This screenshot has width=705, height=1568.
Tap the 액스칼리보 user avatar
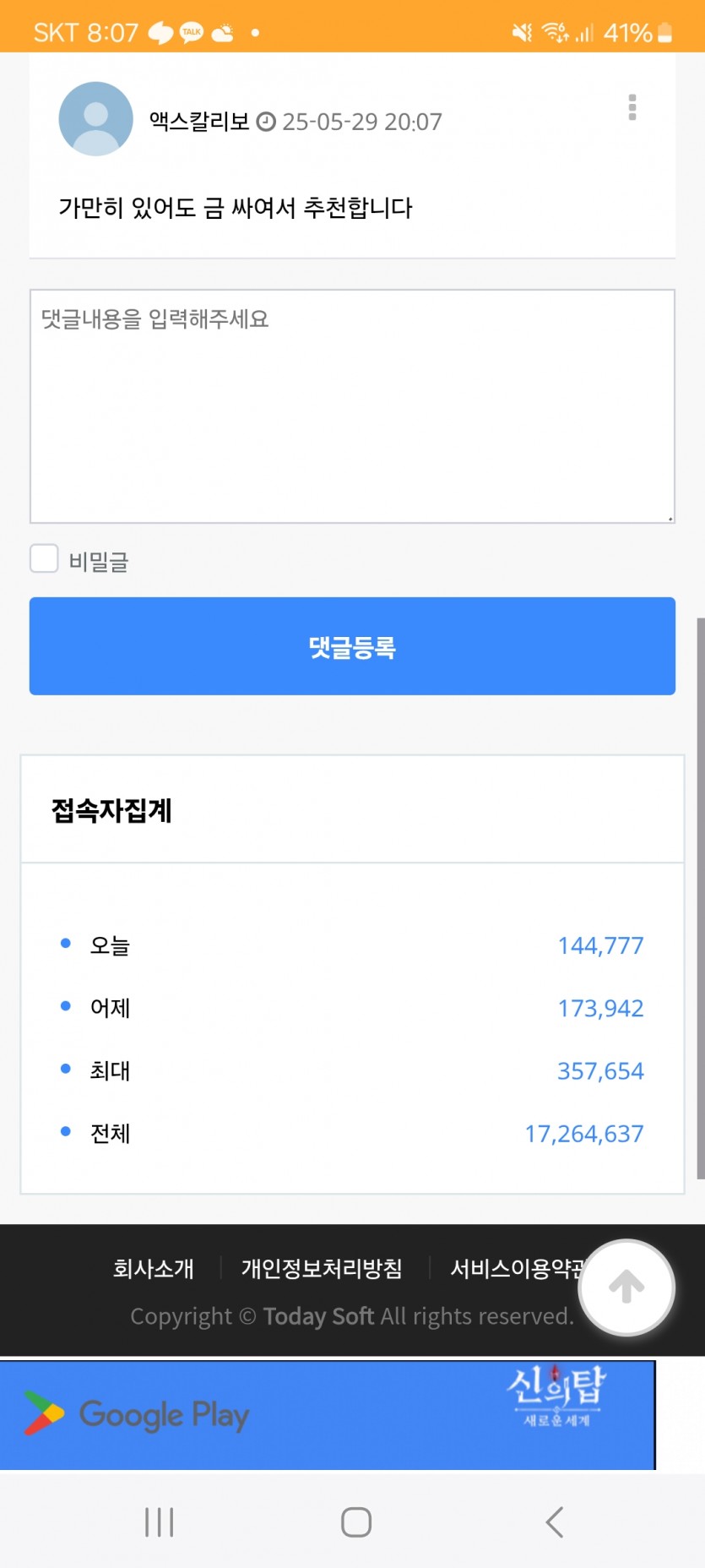(x=95, y=119)
